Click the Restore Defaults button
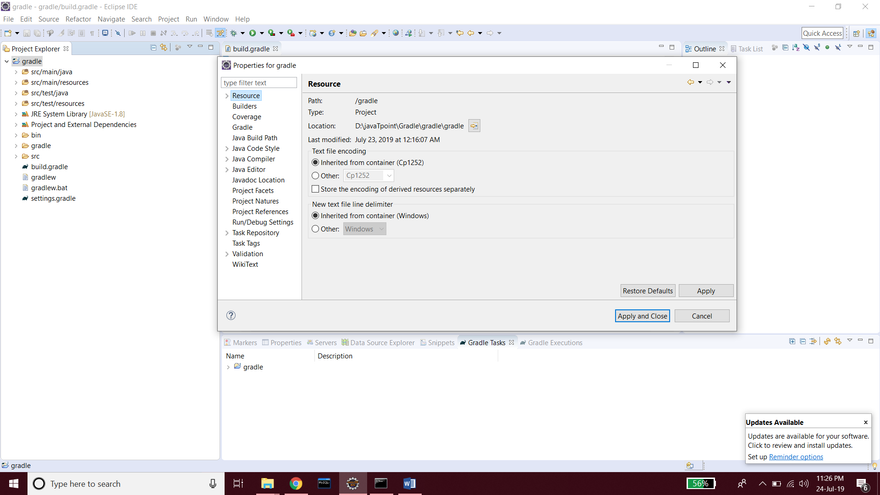The image size is (880, 495). tap(647, 291)
